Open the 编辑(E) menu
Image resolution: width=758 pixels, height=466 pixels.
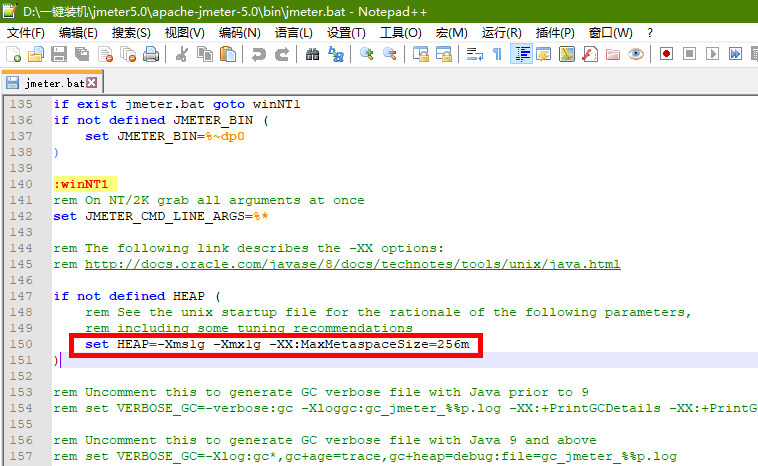[78, 33]
